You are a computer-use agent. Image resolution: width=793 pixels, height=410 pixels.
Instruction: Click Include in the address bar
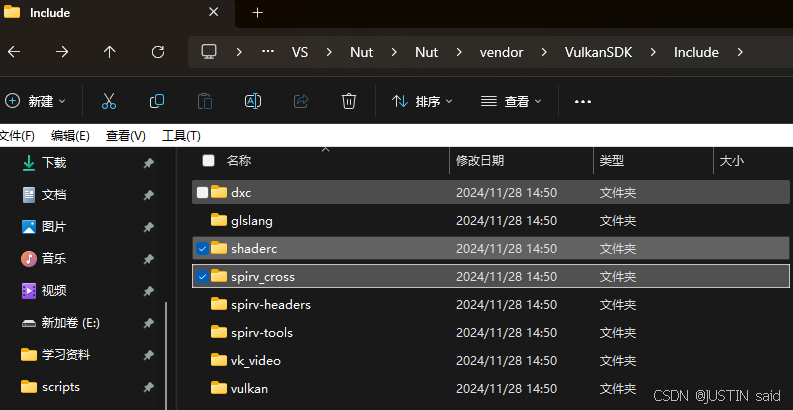tap(696, 52)
